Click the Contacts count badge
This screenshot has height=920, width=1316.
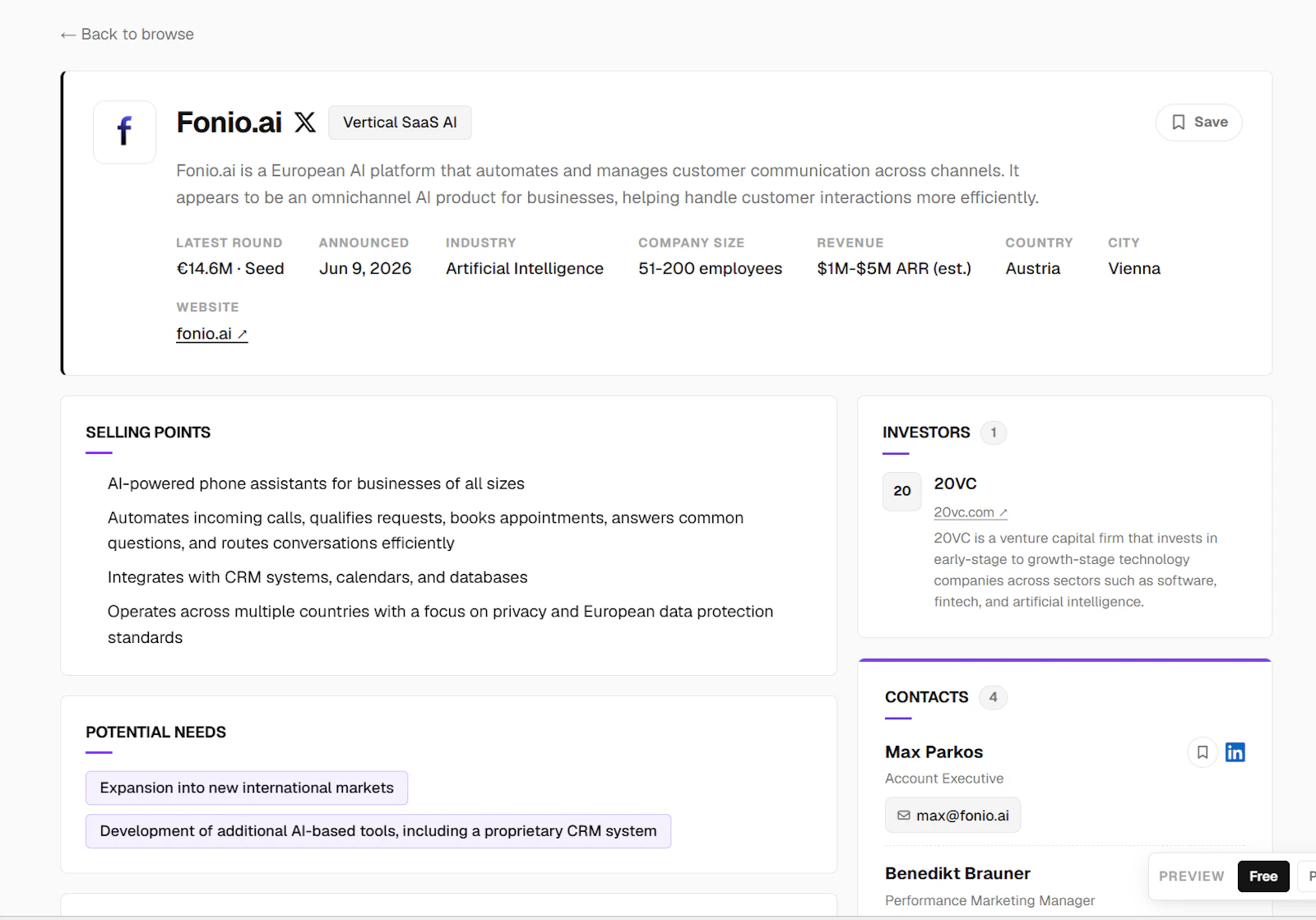pyautogui.click(x=994, y=697)
